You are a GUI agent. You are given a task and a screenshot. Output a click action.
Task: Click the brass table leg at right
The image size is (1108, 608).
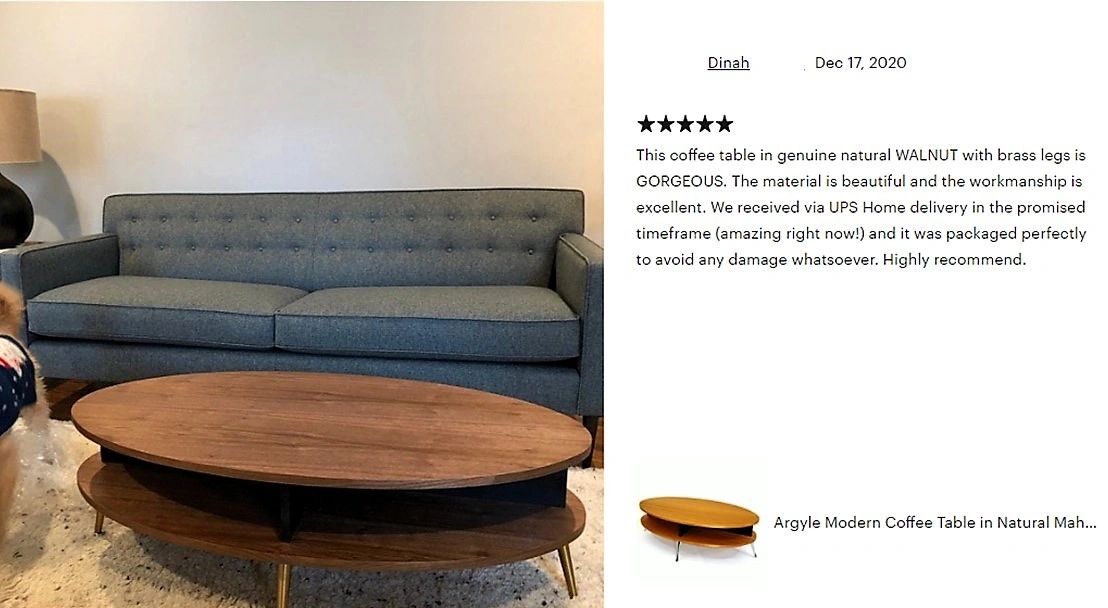[567, 571]
